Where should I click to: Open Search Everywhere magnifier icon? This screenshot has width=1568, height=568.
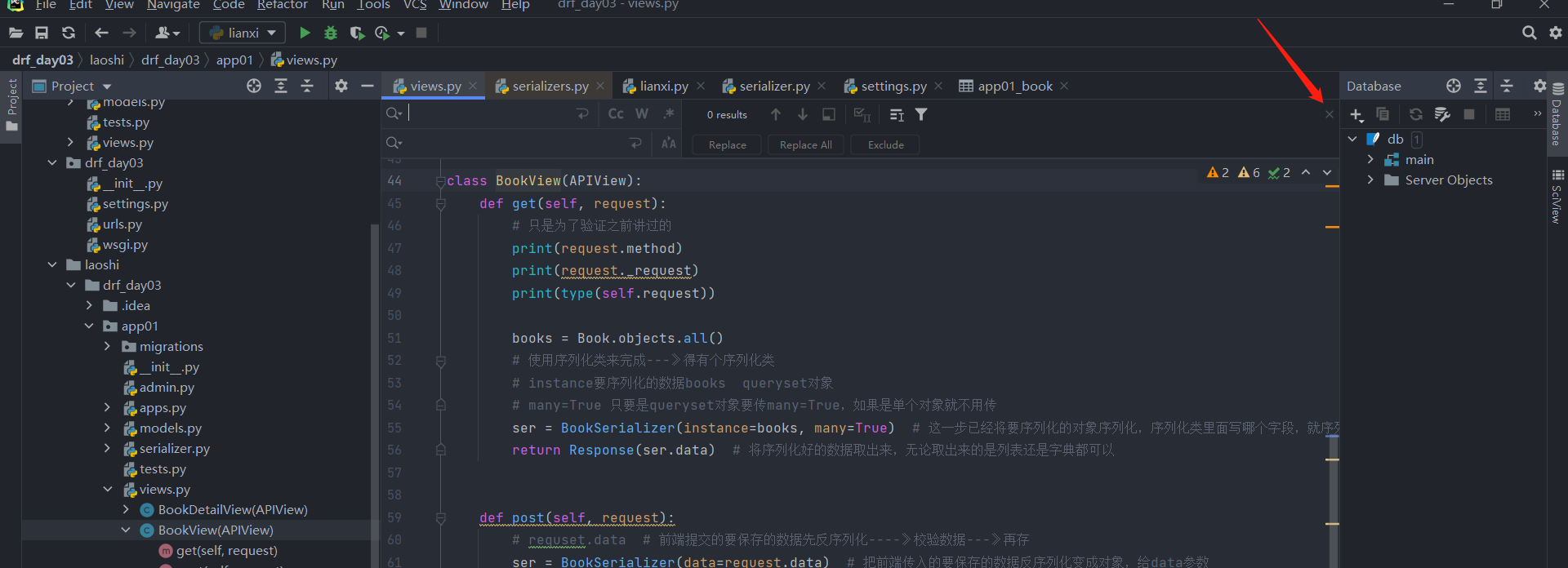[x=1529, y=33]
